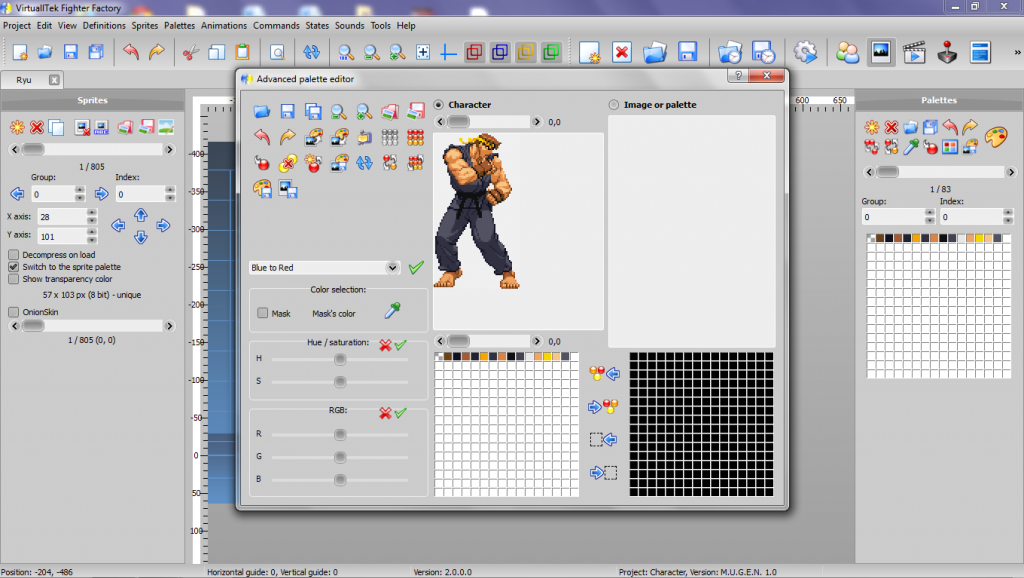The image size is (1024, 578).
Task: Open the Definitions menu
Action: point(104,25)
